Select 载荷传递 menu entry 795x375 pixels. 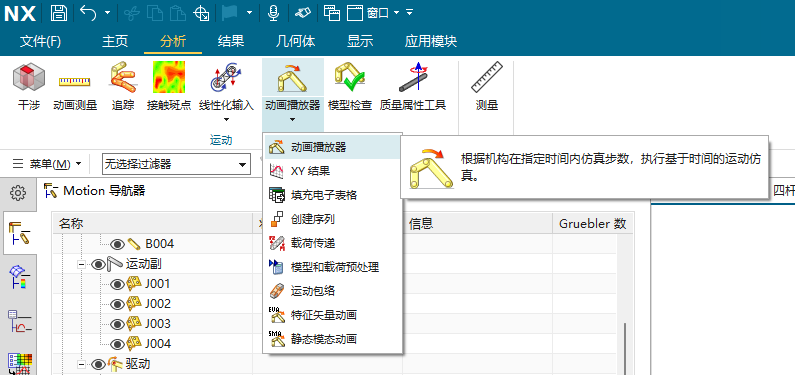tap(333, 243)
